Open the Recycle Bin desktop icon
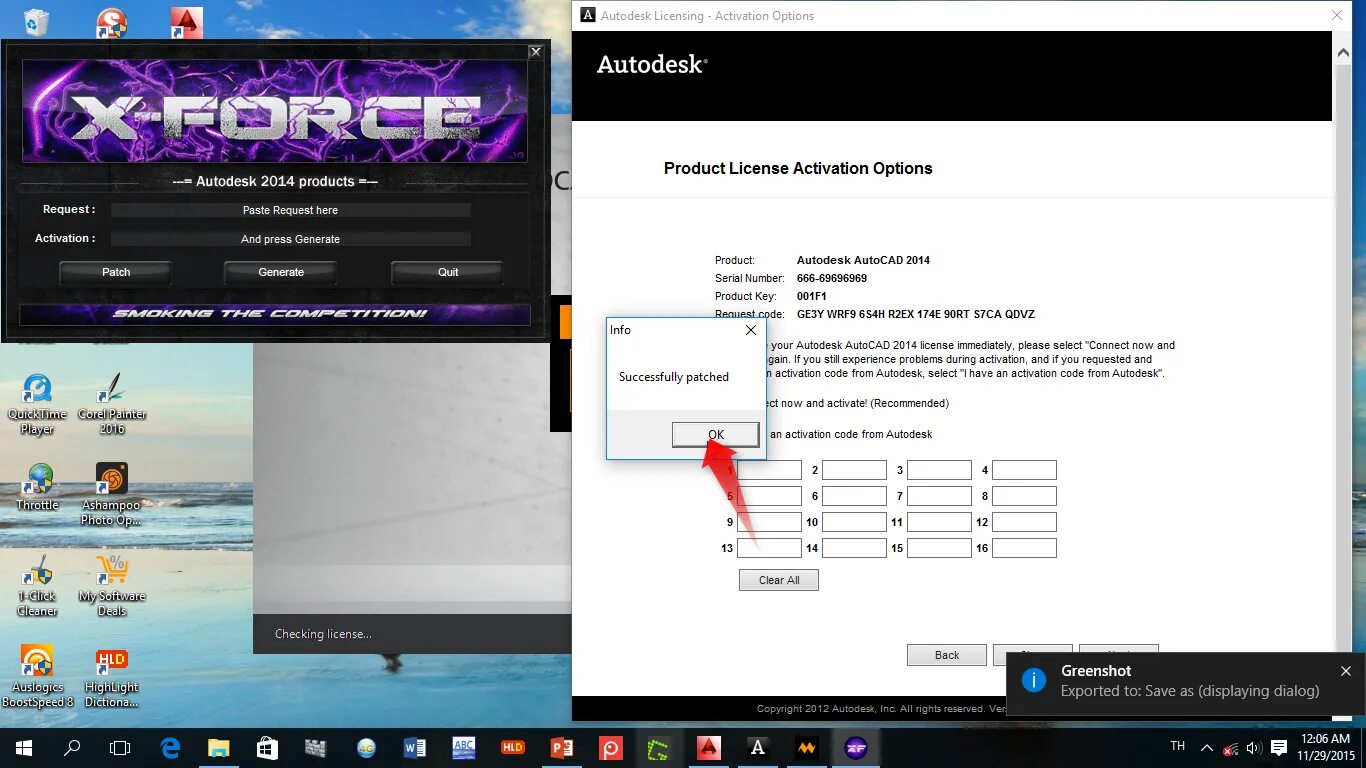Image resolution: width=1366 pixels, height=768 pixels. [37, 22]
